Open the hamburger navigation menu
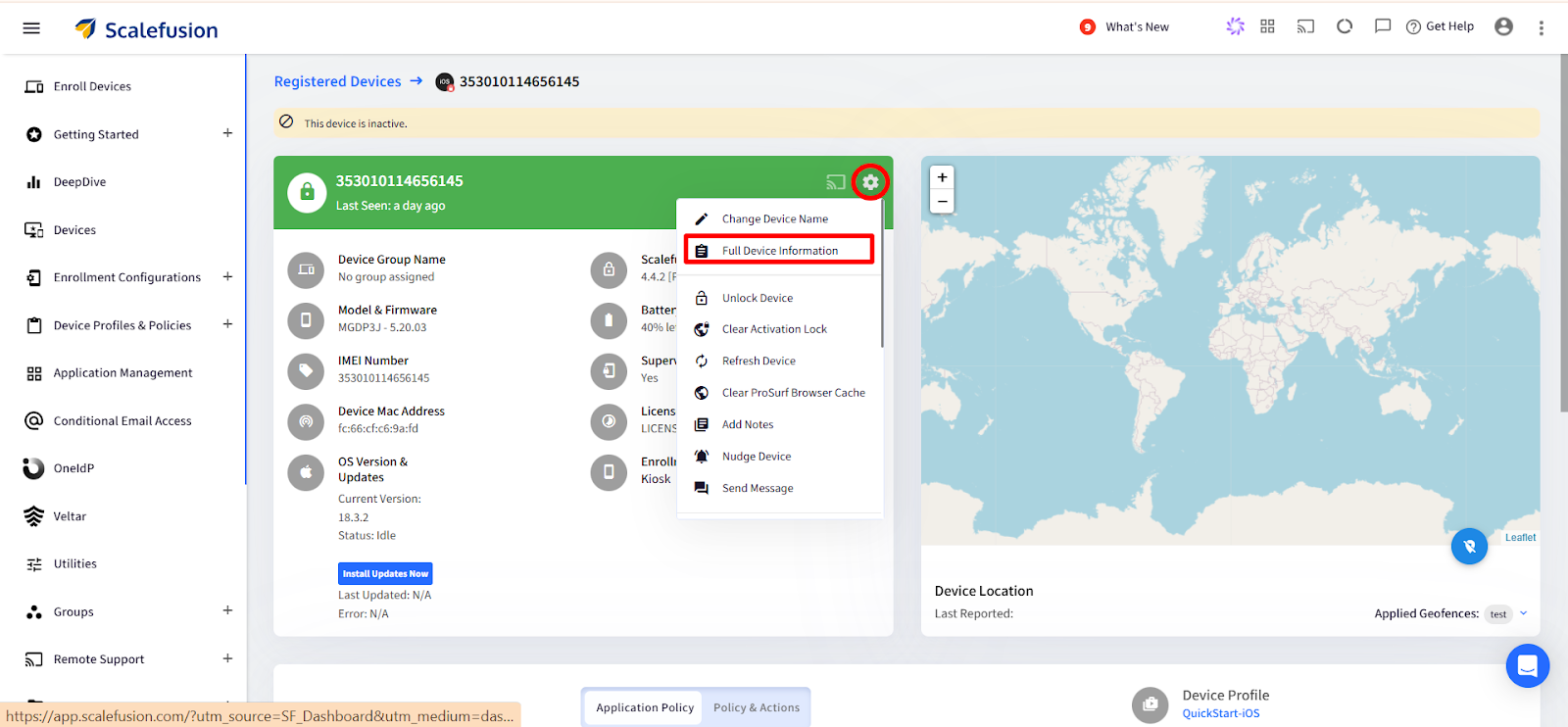The height and width of the screenshot is (727, 1568). pos(31,28)
